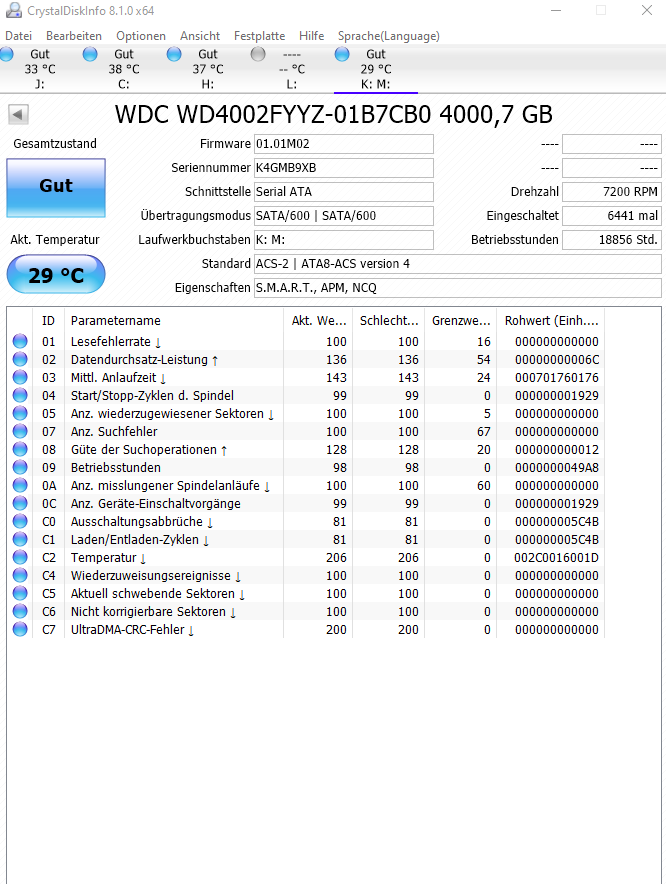Click status orb of Güte der Suchoperationen row

[20, 449]
